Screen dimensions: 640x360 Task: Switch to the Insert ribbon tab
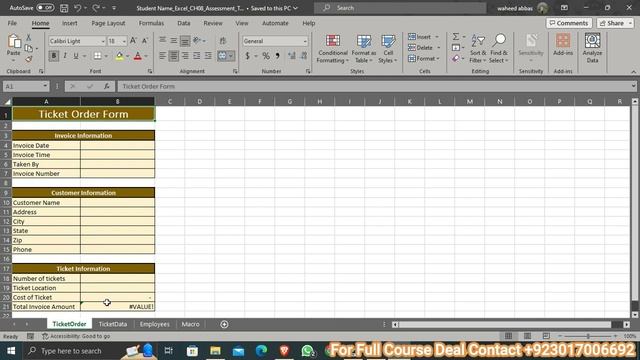(69, 23)
